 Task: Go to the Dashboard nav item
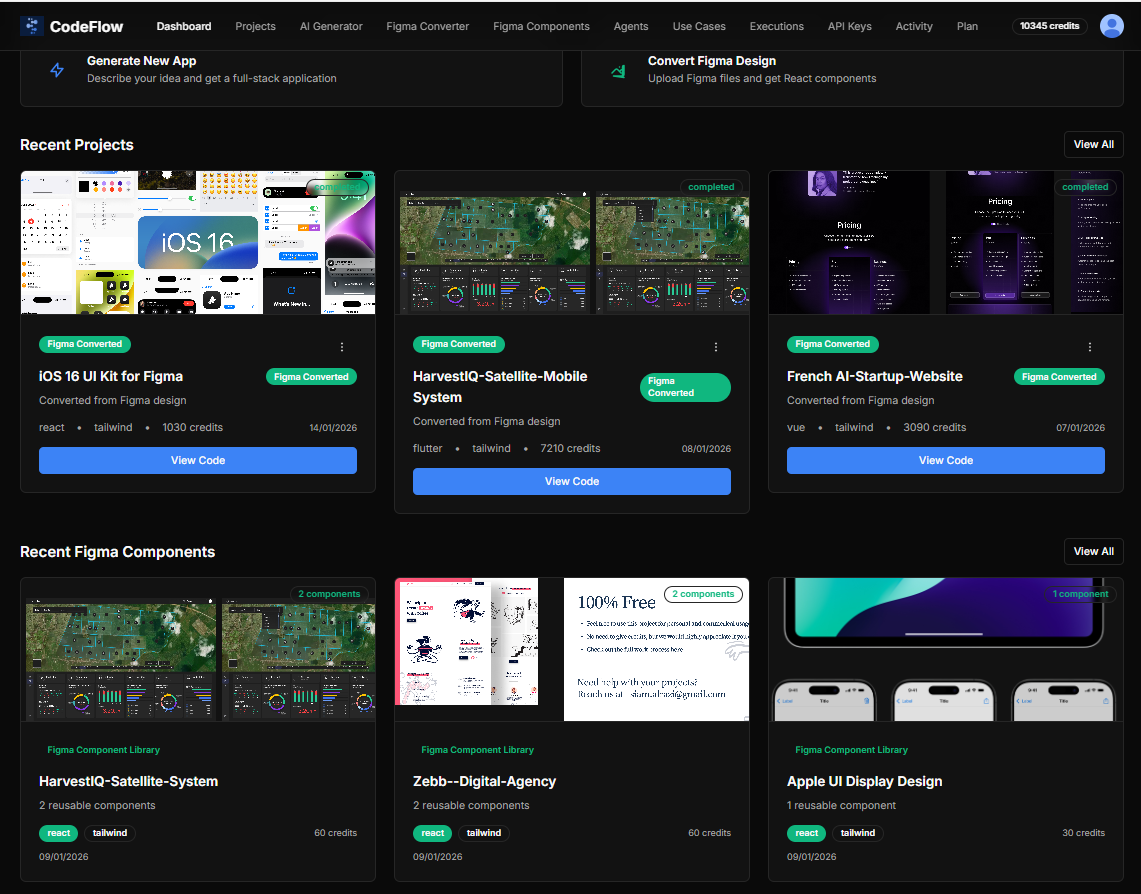184,26
